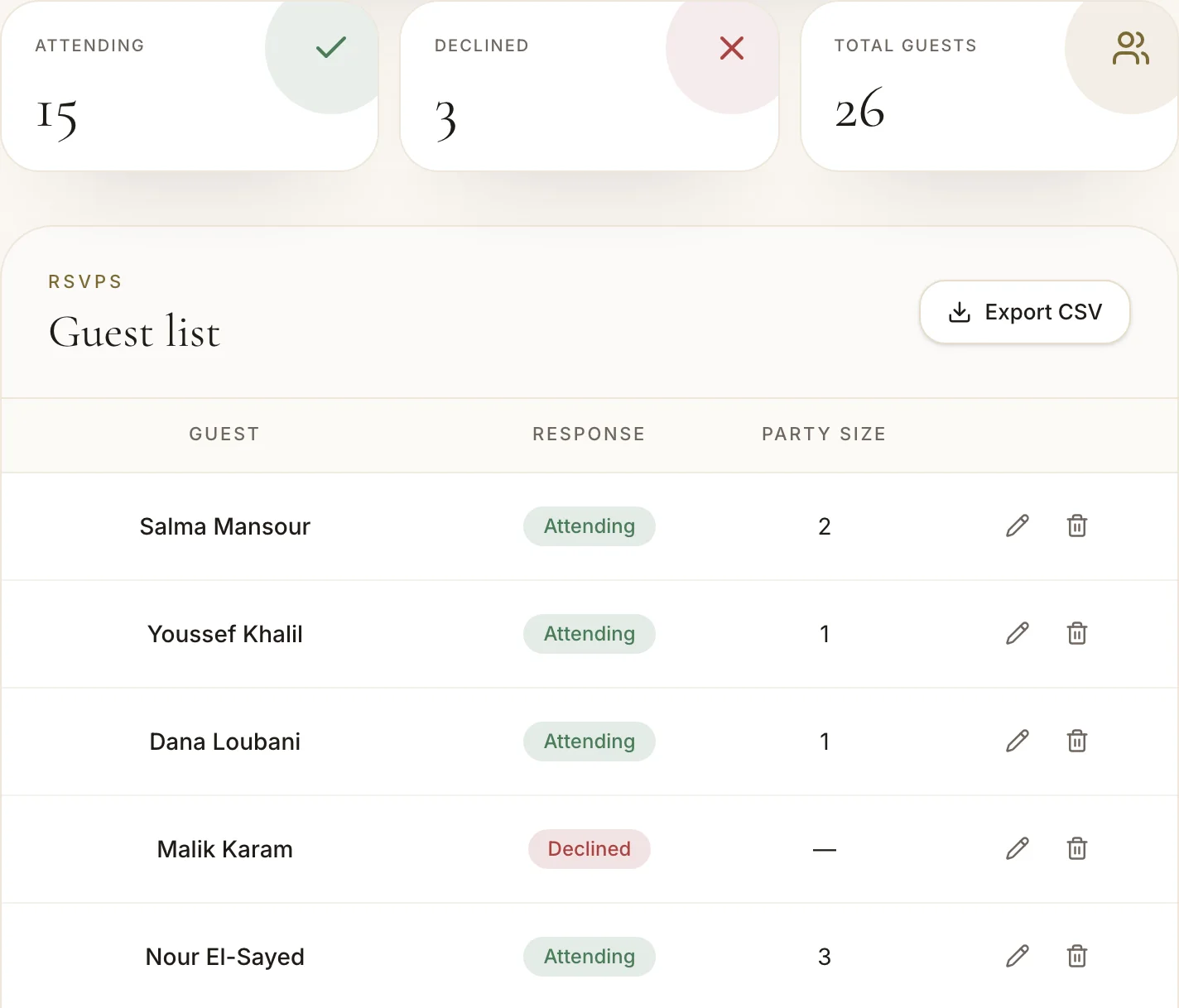Click the green checkmark icon on Attending card

331,47
